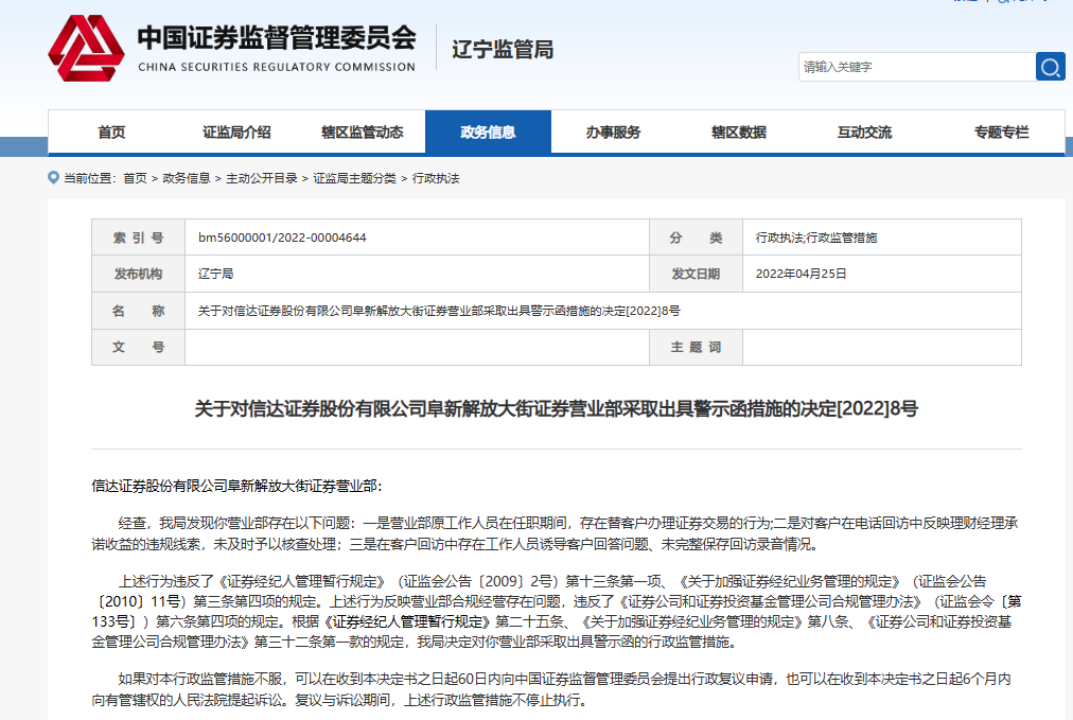Viewport: 1073px width, 720px height.
Task: Select the 辖区监管动态 menu item
Action: click(x=362, y=132)
